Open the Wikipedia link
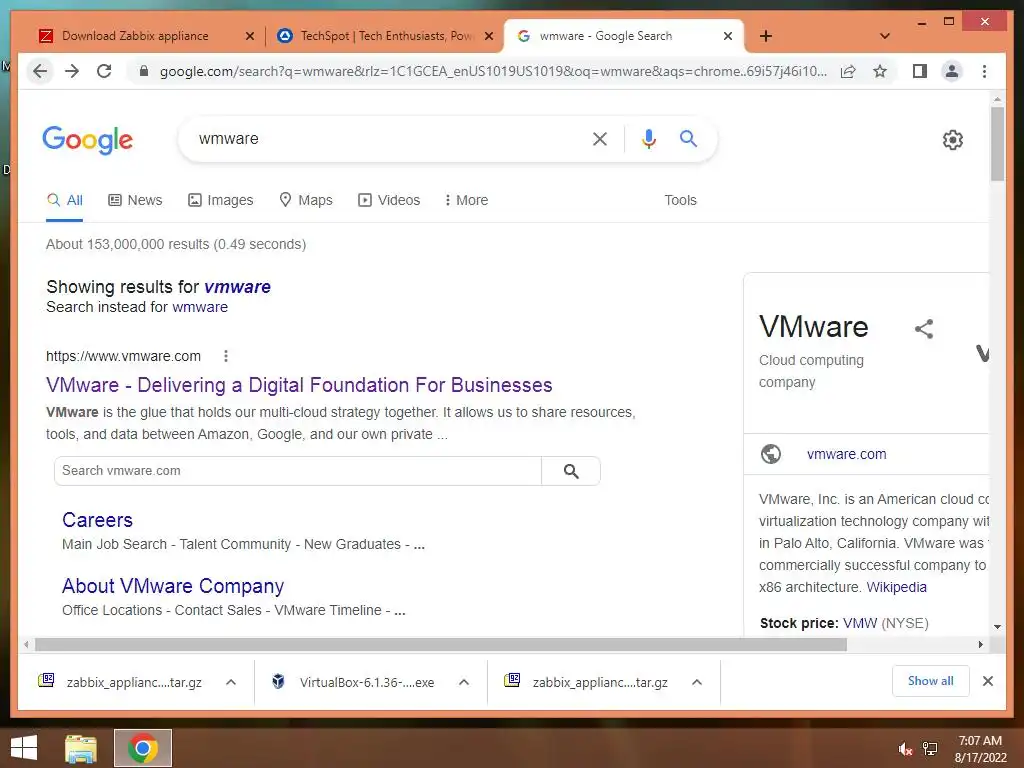The image size is (1024, 768). [896, 587]
